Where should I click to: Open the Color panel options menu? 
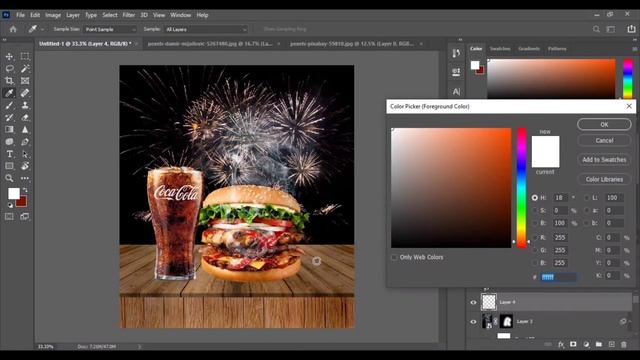pyautogui.click(x=635, y=49)
